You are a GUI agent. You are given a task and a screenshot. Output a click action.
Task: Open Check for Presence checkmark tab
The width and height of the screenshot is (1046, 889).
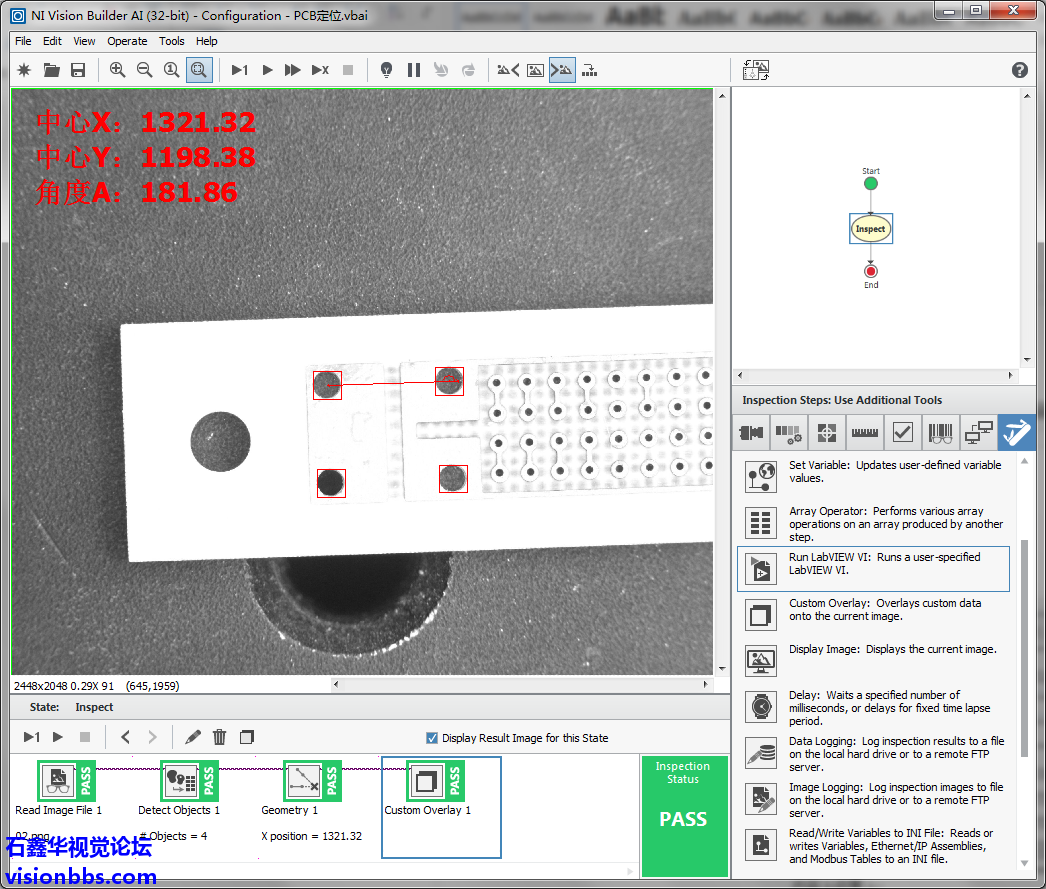pos(903,433)
